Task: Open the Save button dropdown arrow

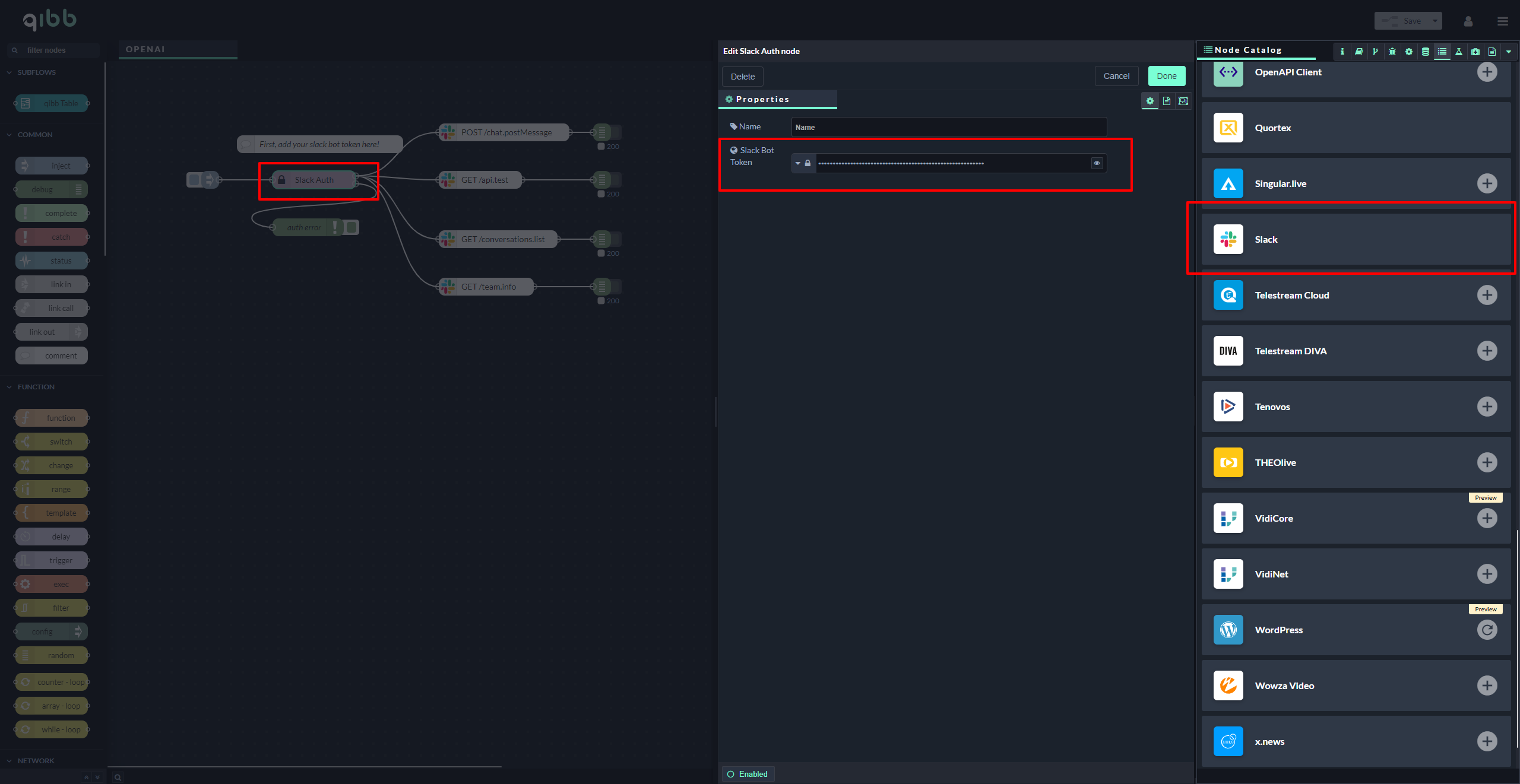Action: tap(1434, 21)
